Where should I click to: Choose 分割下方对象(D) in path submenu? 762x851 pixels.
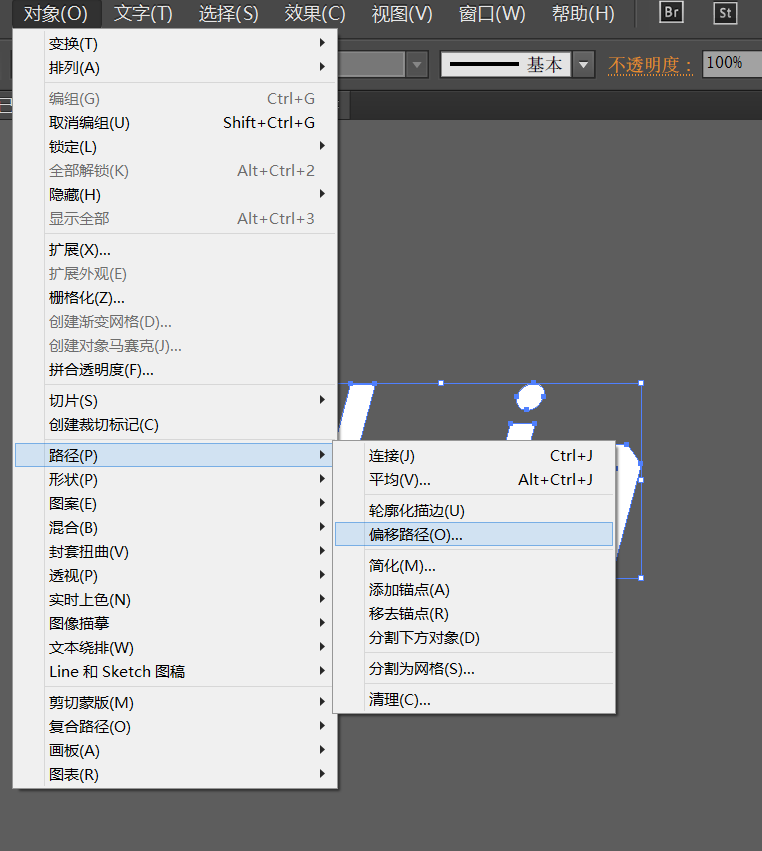[474, 637]
